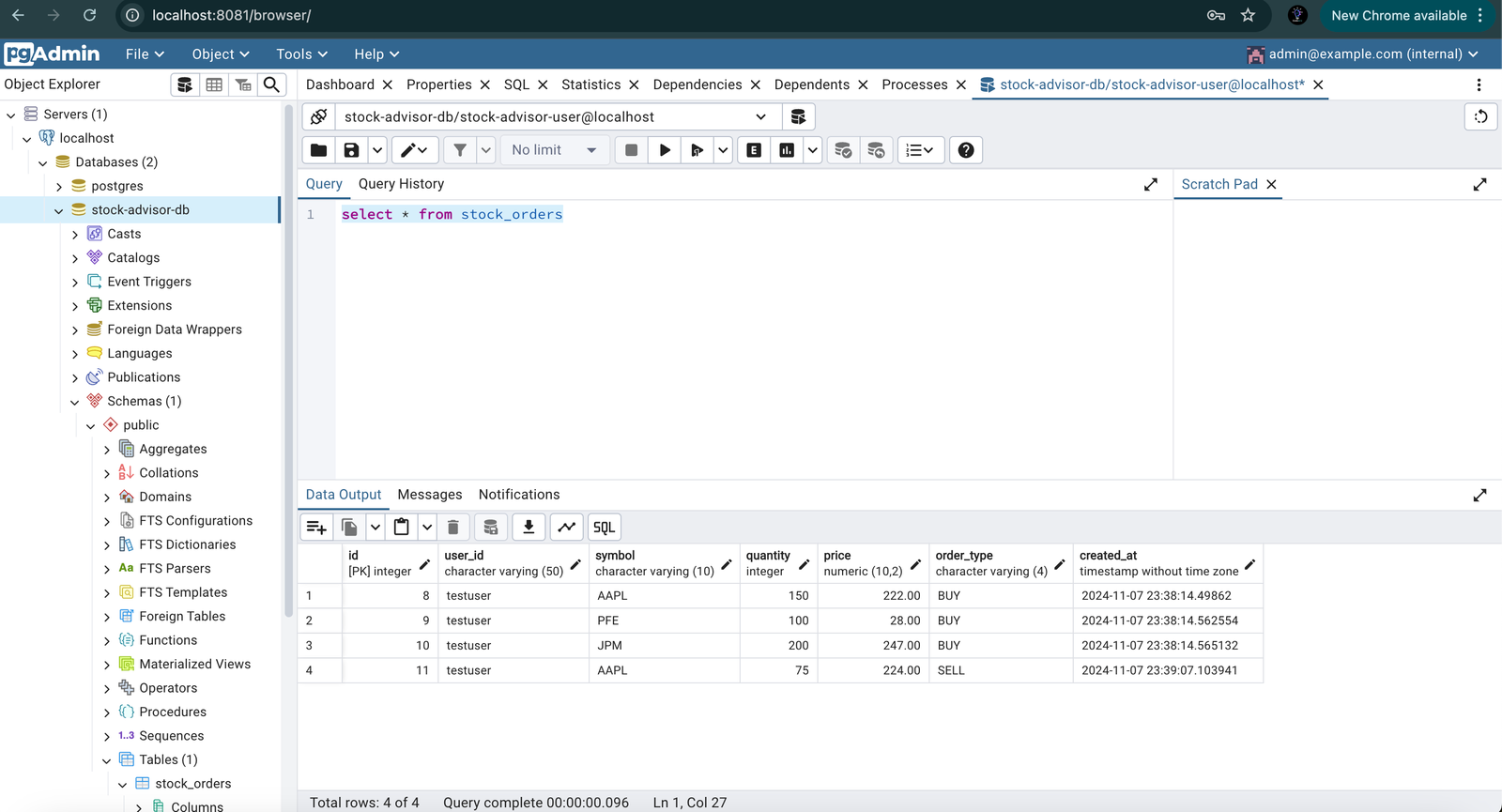Click the SQL icon in Data Output toolbar

pyautogui.click(x=605, y=528)
